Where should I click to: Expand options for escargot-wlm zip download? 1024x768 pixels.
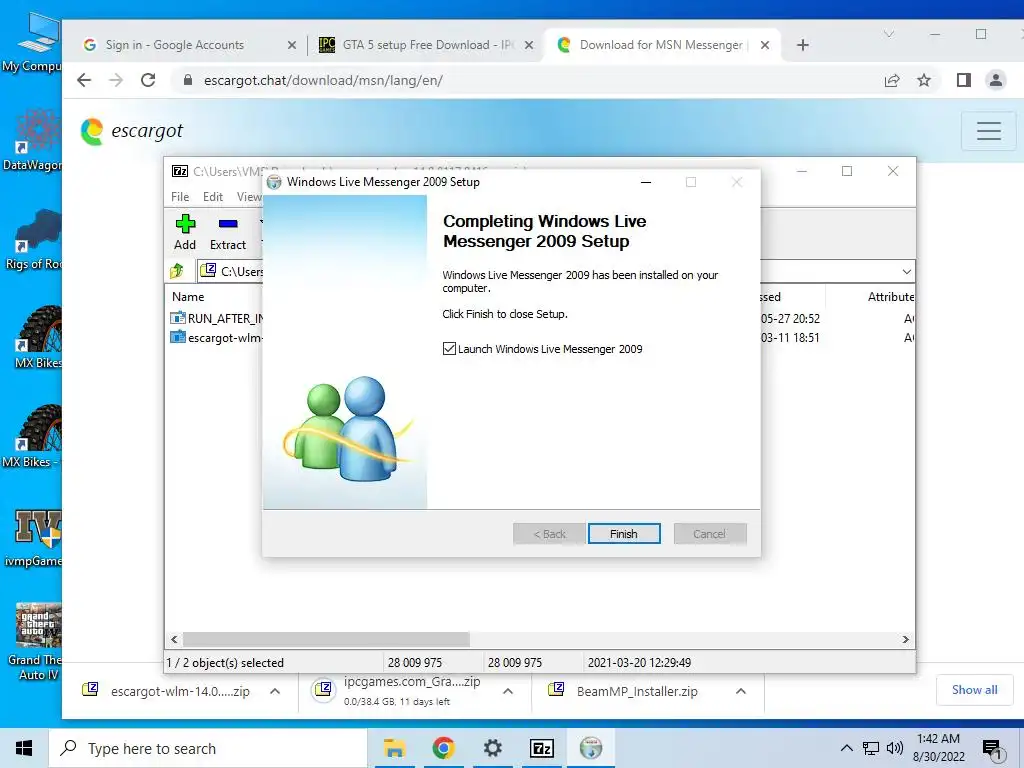tap(275, 691)
